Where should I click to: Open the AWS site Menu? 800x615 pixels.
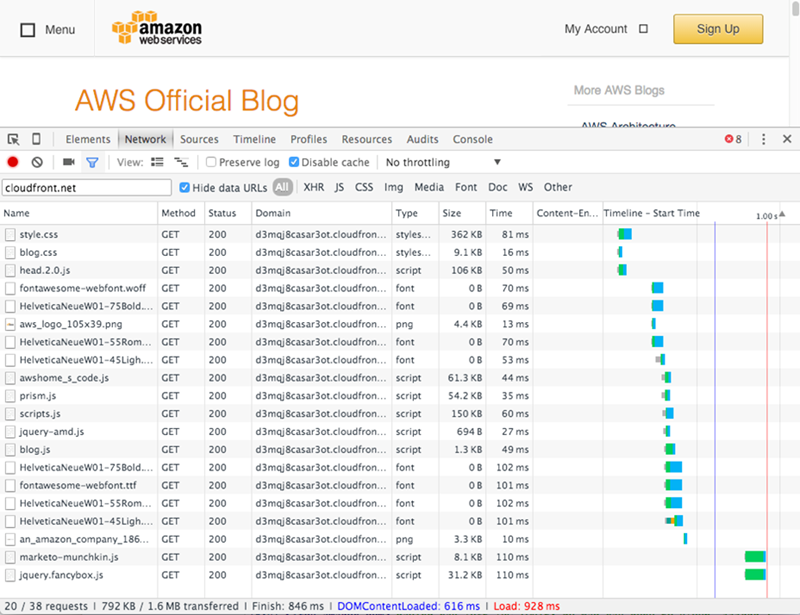(47, 30)
